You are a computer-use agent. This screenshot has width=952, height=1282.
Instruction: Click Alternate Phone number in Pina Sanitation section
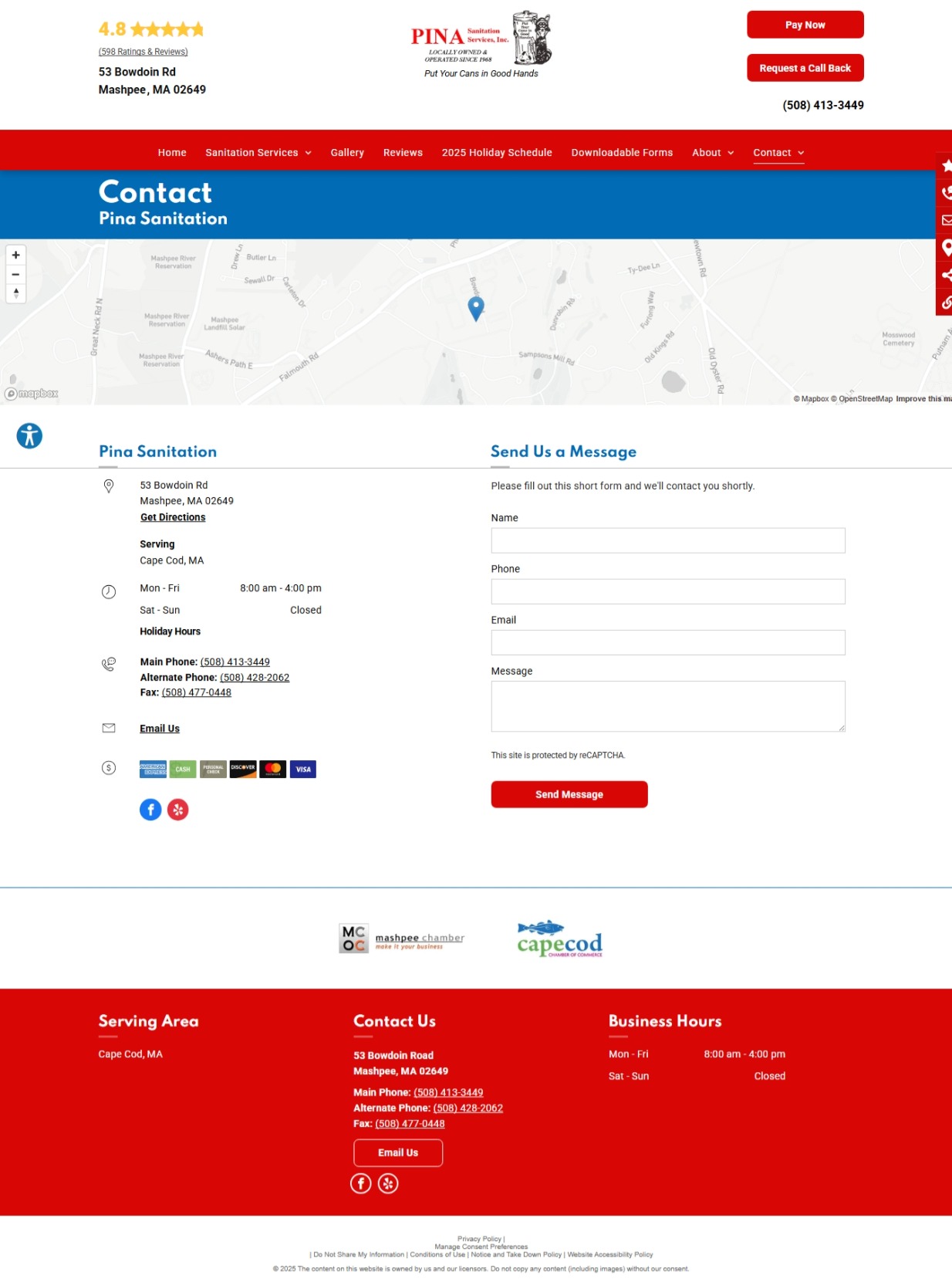(x=255, y=678)
